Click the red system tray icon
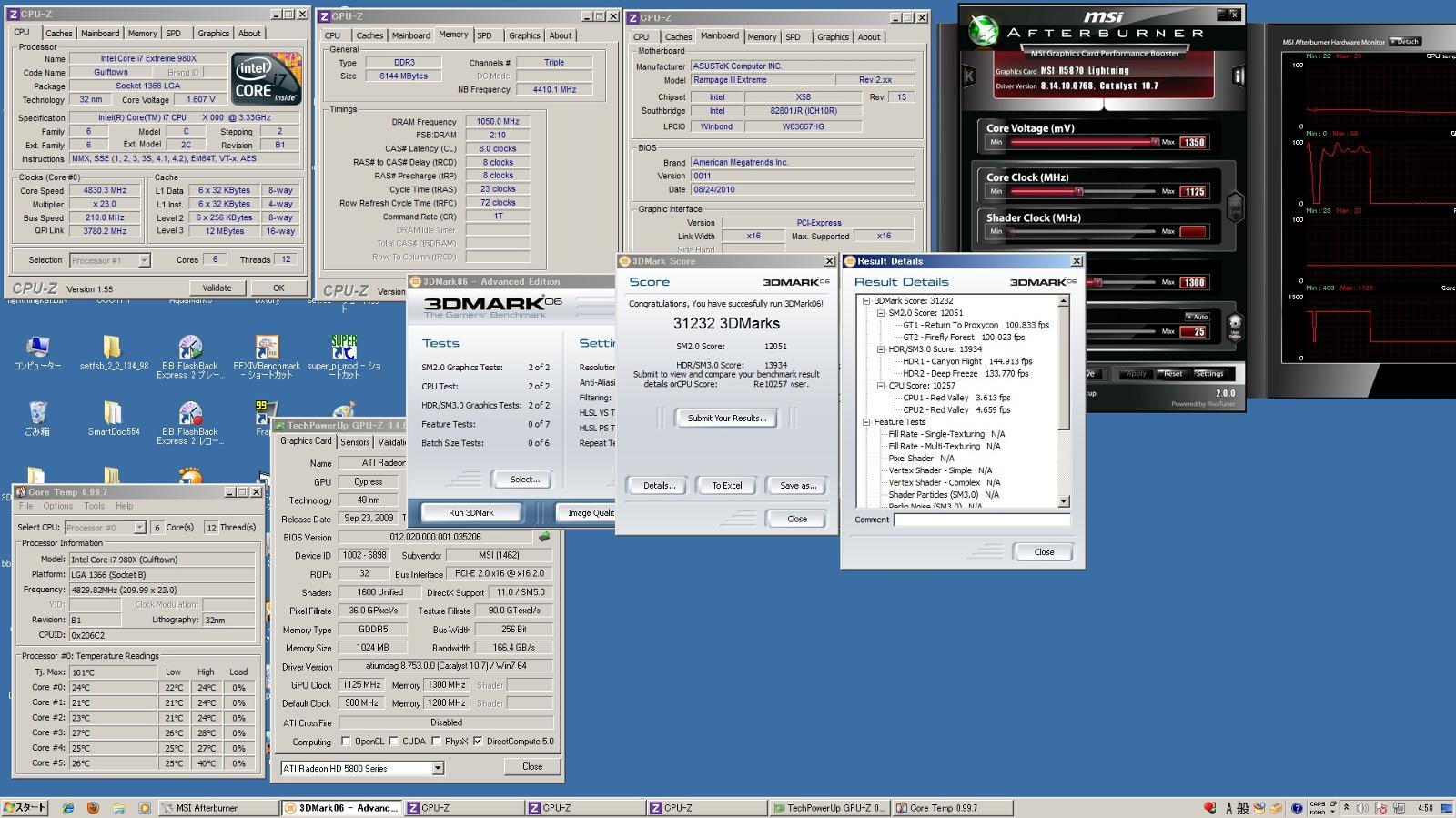Viewport: 1456px width, 818px height. (x=1209, y=807)
